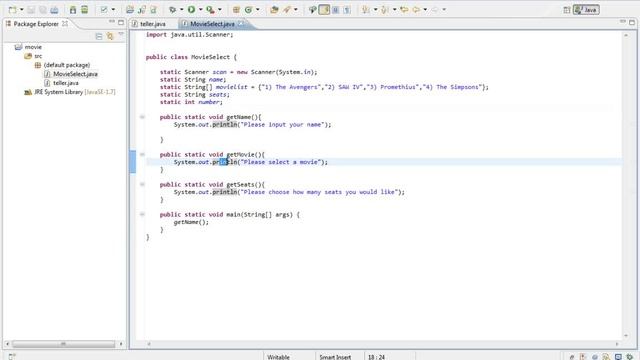Click the Last Edit Location icon
This screenshot has width=640, height=360.
[x=404, y=9]
